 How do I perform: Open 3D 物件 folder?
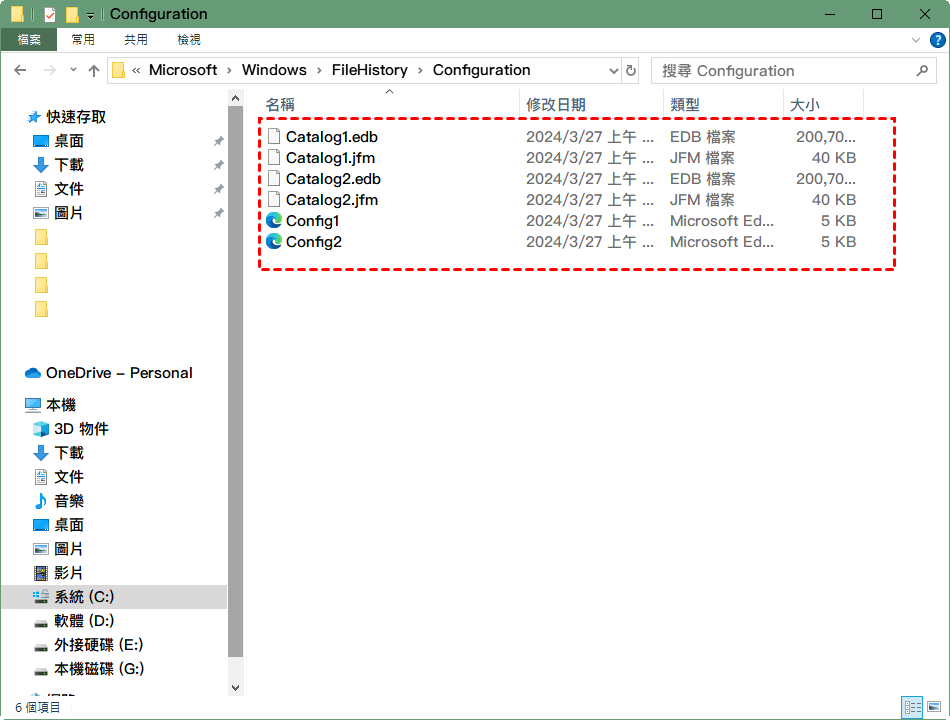81,429
